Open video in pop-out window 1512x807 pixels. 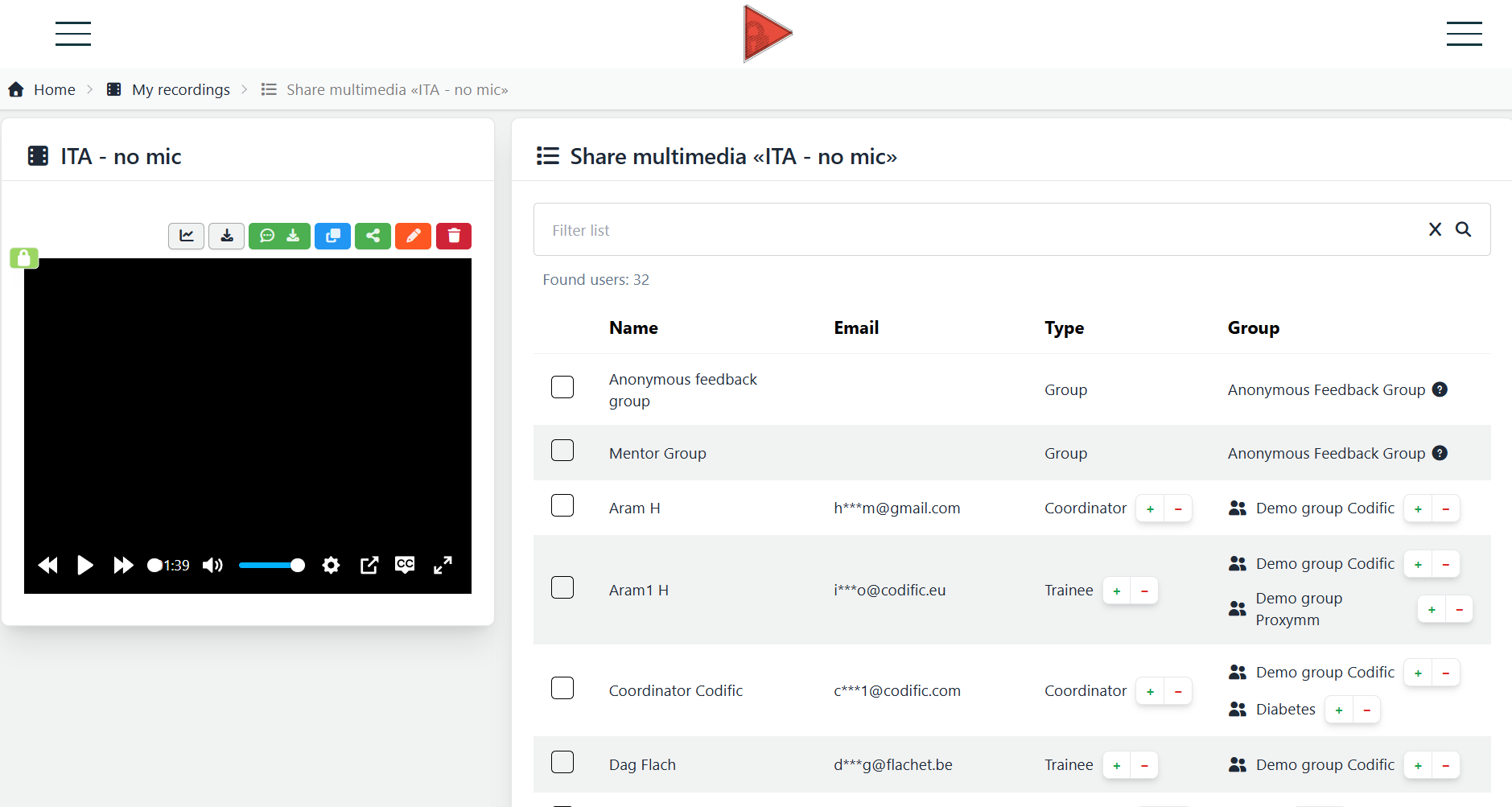pos(369,565)
